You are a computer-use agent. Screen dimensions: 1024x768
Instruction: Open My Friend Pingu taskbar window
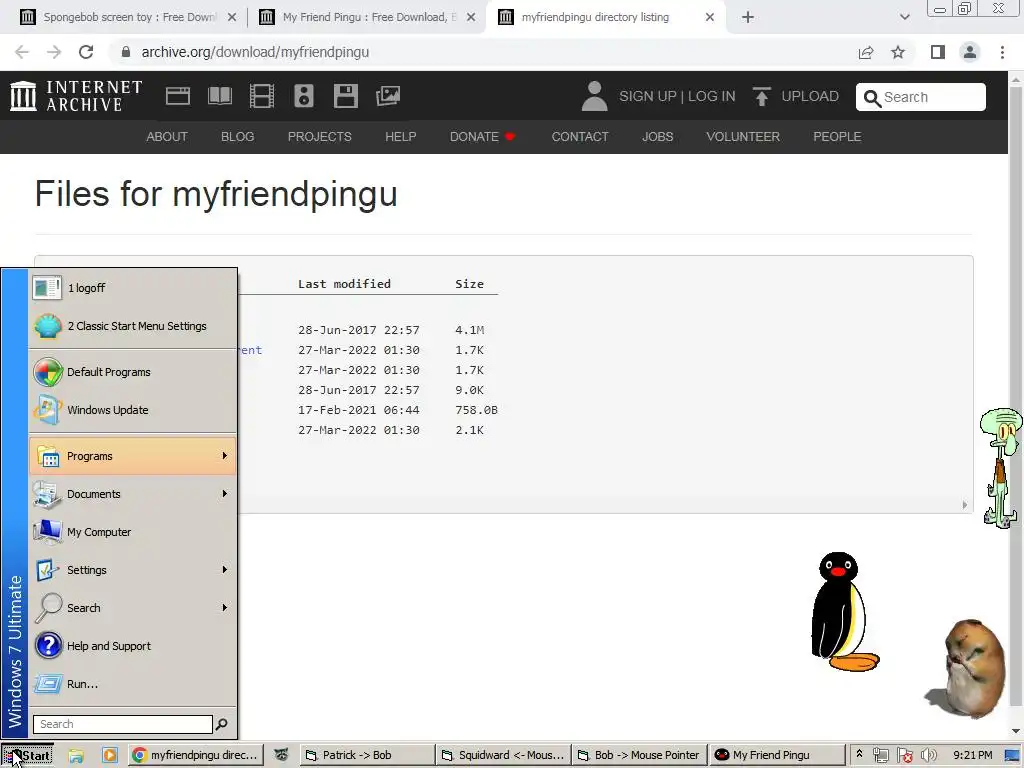[x=776, y=755]
